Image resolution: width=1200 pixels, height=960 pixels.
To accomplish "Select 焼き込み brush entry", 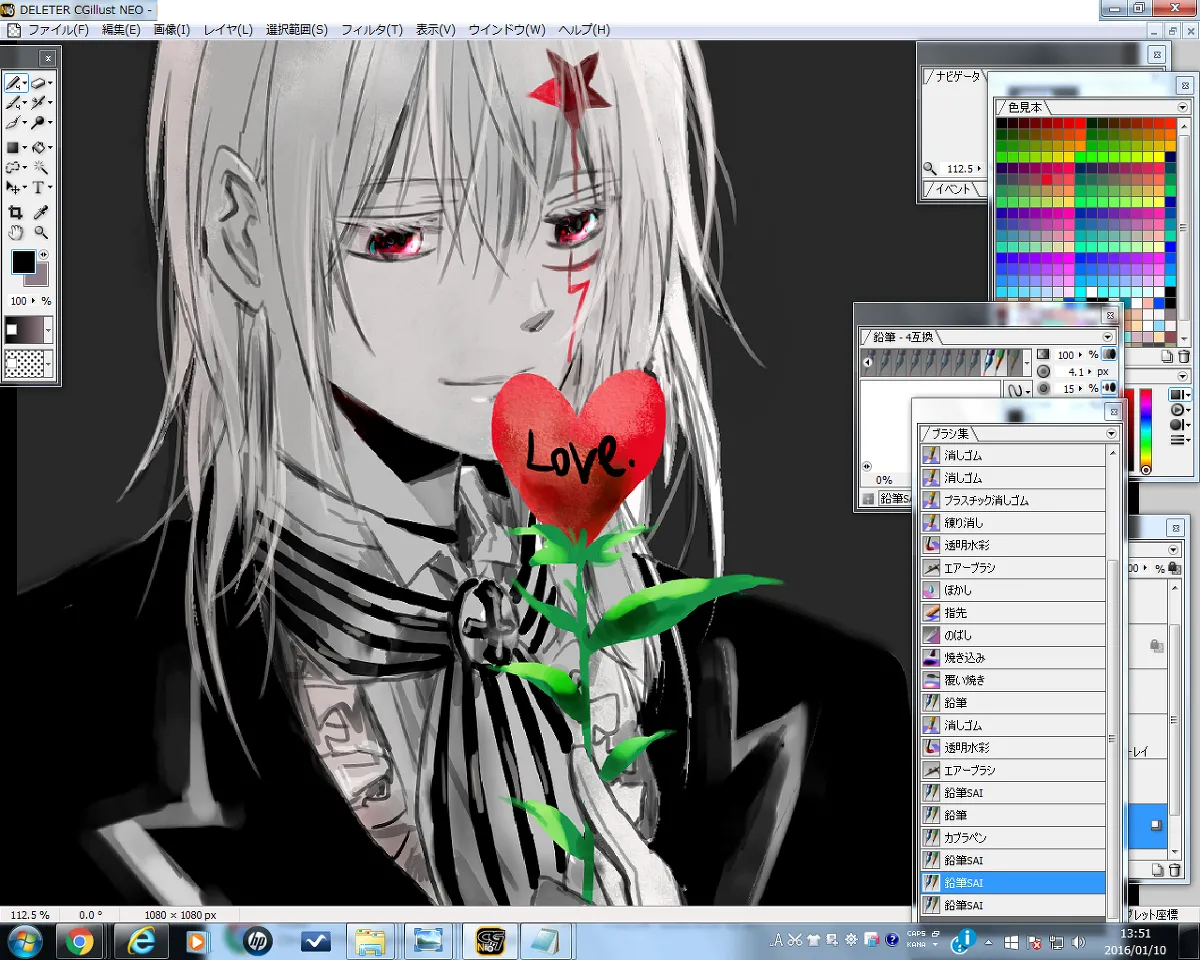I will [x=1013, y=658].
